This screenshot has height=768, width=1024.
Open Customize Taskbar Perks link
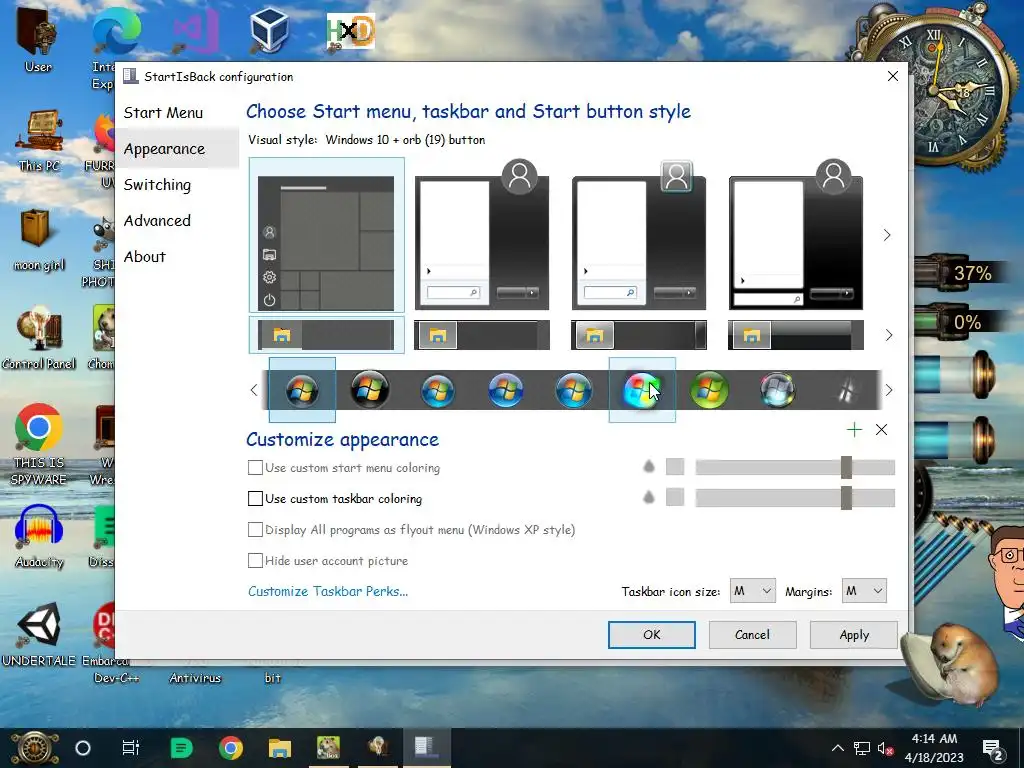(328, 591)
